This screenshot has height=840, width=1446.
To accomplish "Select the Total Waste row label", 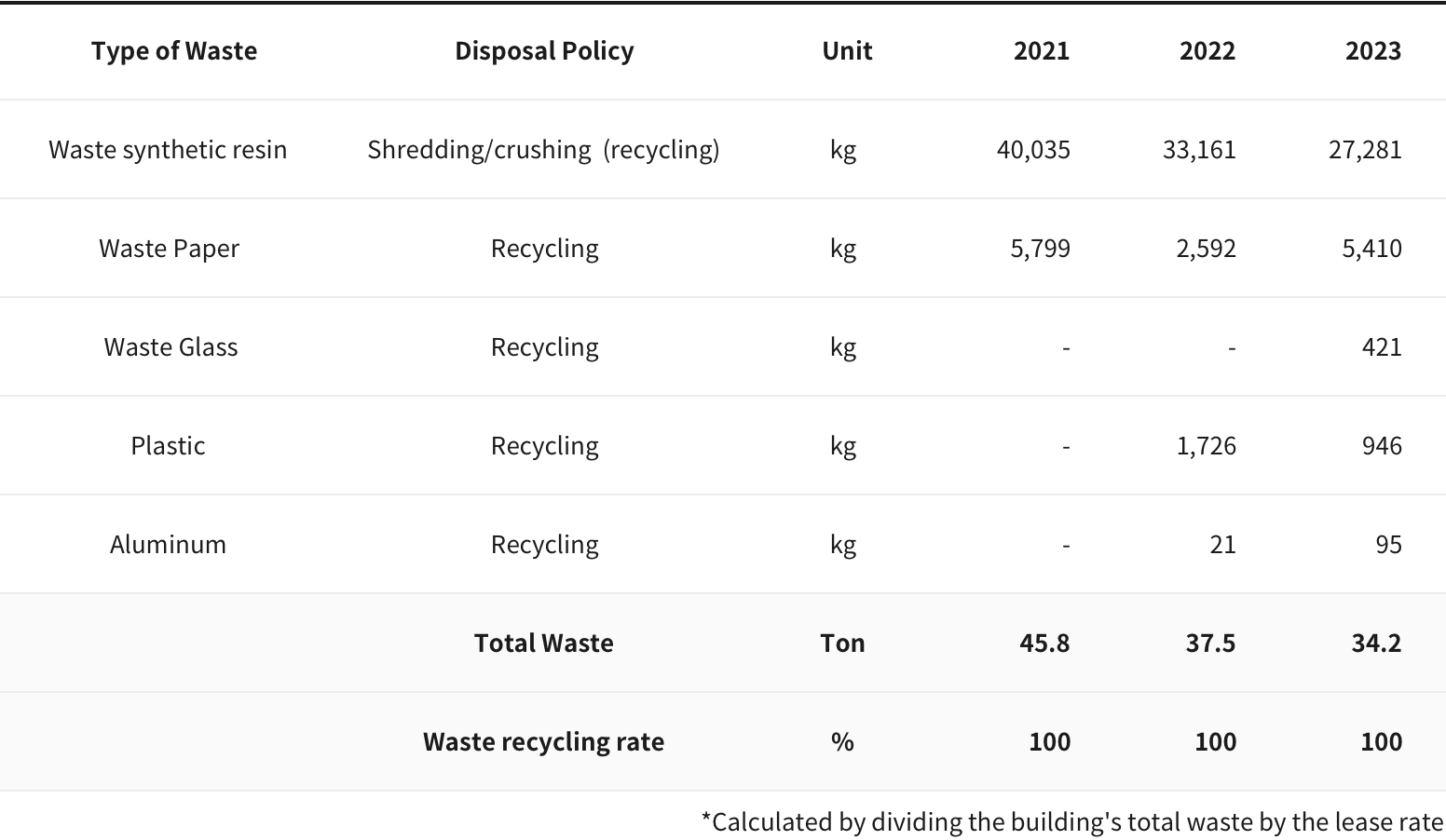I will [544, 643].
